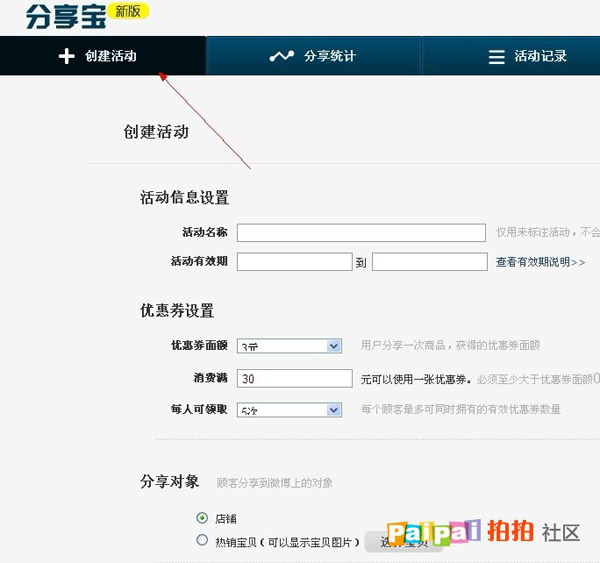Open the 活动记录 tab
The height and width of the screenshot is (563, 600).
(x=525, y=56)
